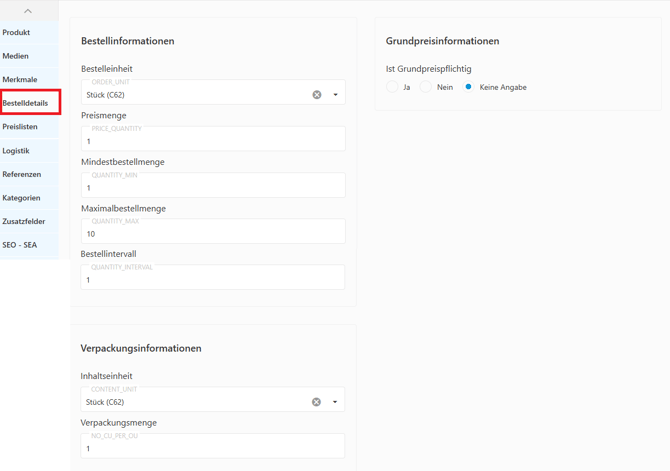Open the SEO - SEA tab
670x471 pixels.
(x=20, y=245)
